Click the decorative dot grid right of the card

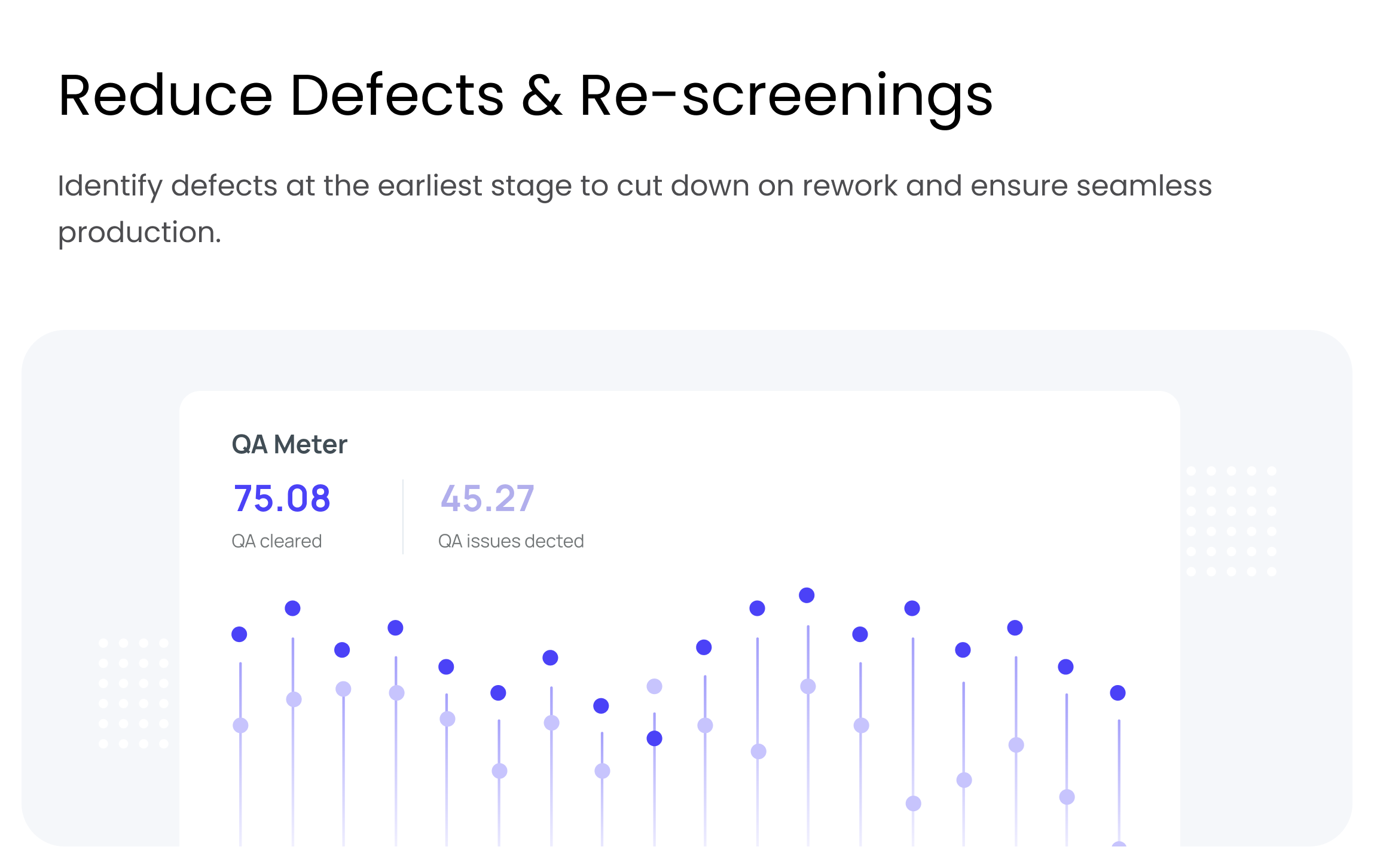click(1232, 521)
